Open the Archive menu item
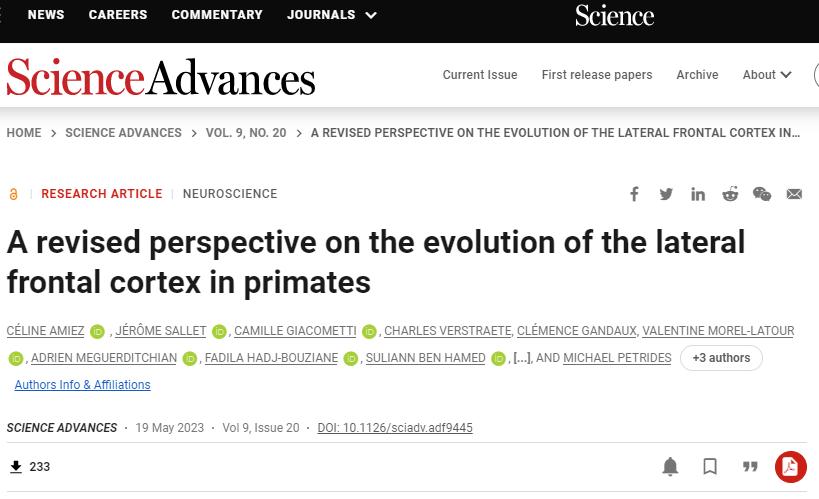This screenshot has width=819, height=499. tap(697, 75)
